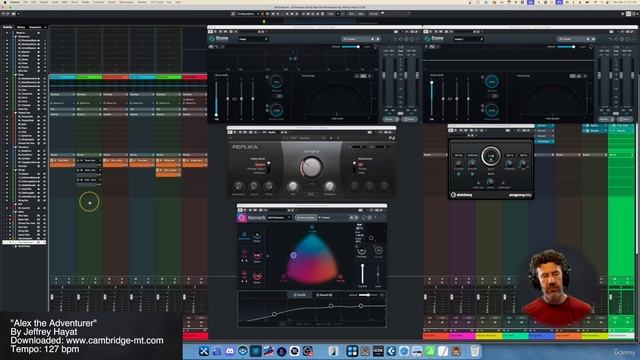Screen dimensions: 640x360
Task: Toggle the top reverb section power in Neoverb
Action: [x=244, y=235]
